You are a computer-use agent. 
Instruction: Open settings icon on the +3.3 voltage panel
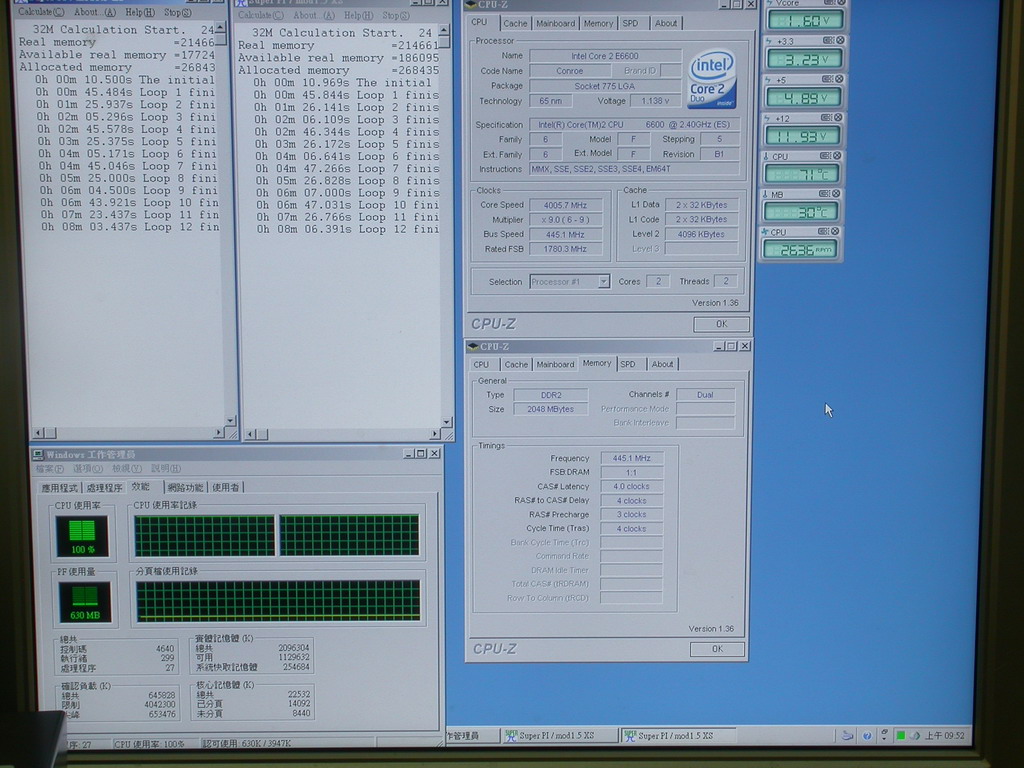click(828, 40)
